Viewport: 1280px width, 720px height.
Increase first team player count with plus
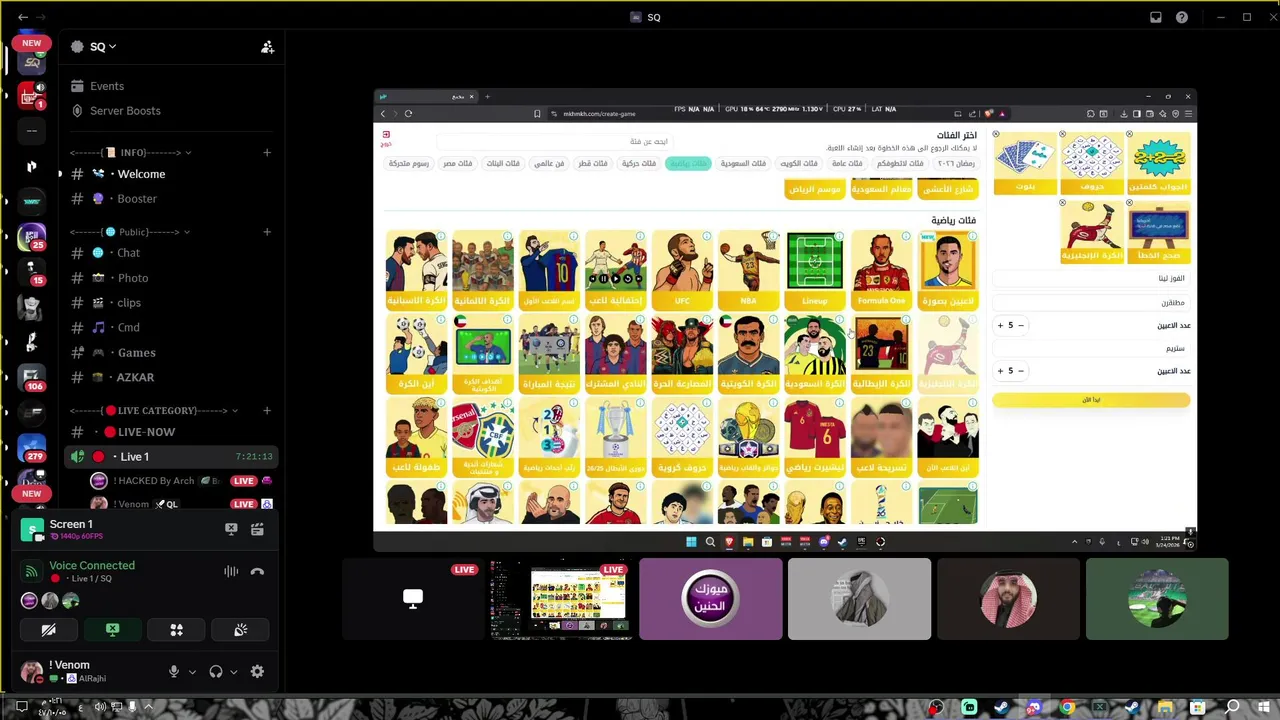pyautogui.click(x=1000, y=325)
